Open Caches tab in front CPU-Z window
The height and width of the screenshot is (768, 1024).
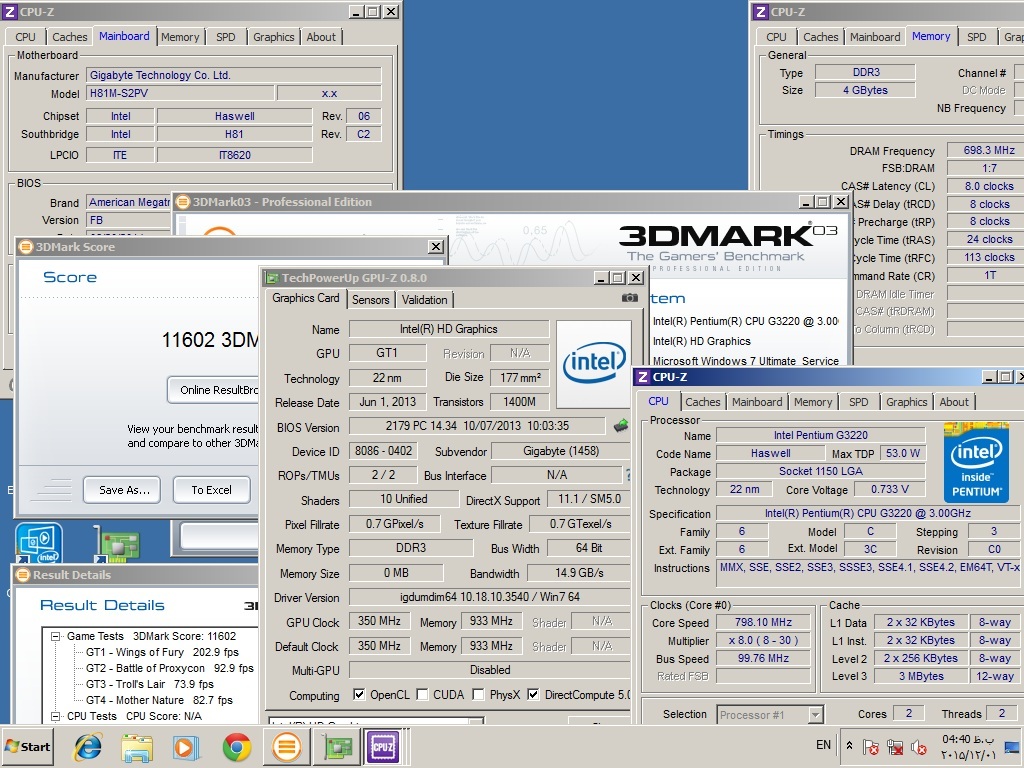(x=703, y=402)
